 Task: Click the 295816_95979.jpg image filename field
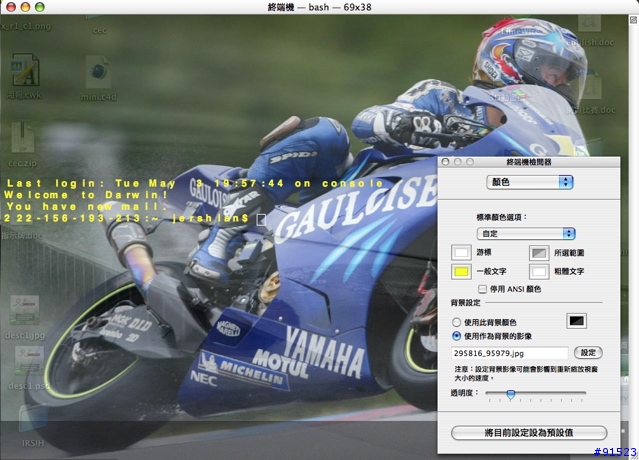[509, 353]
